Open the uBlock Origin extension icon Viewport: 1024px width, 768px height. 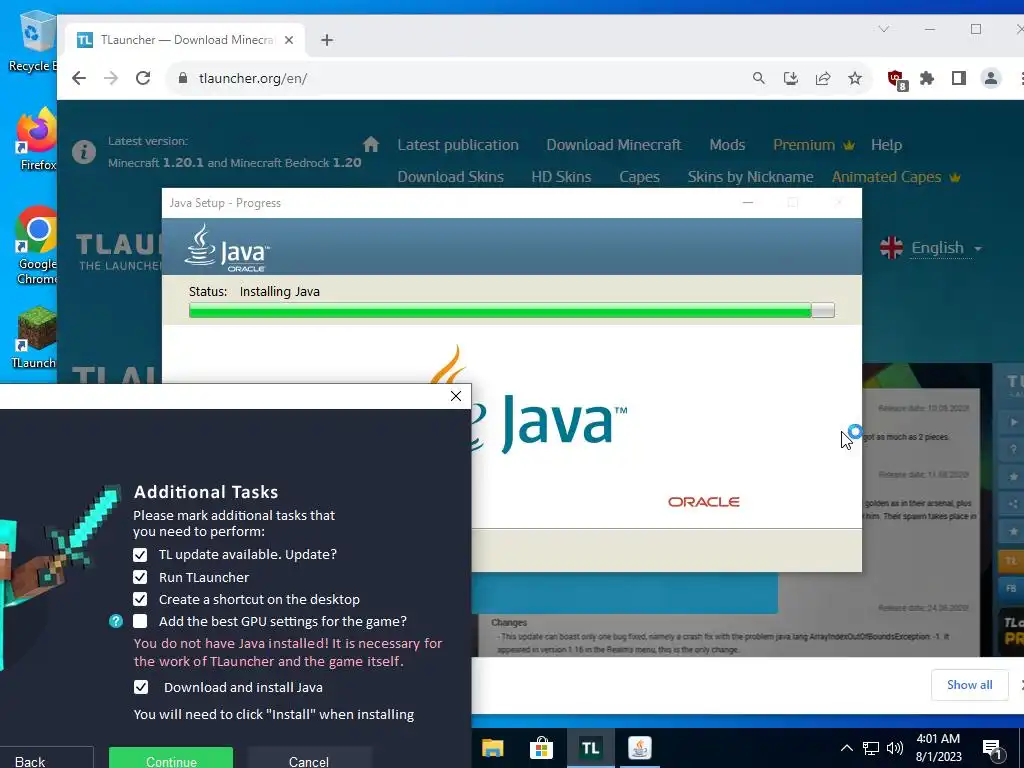click(897, 80)
